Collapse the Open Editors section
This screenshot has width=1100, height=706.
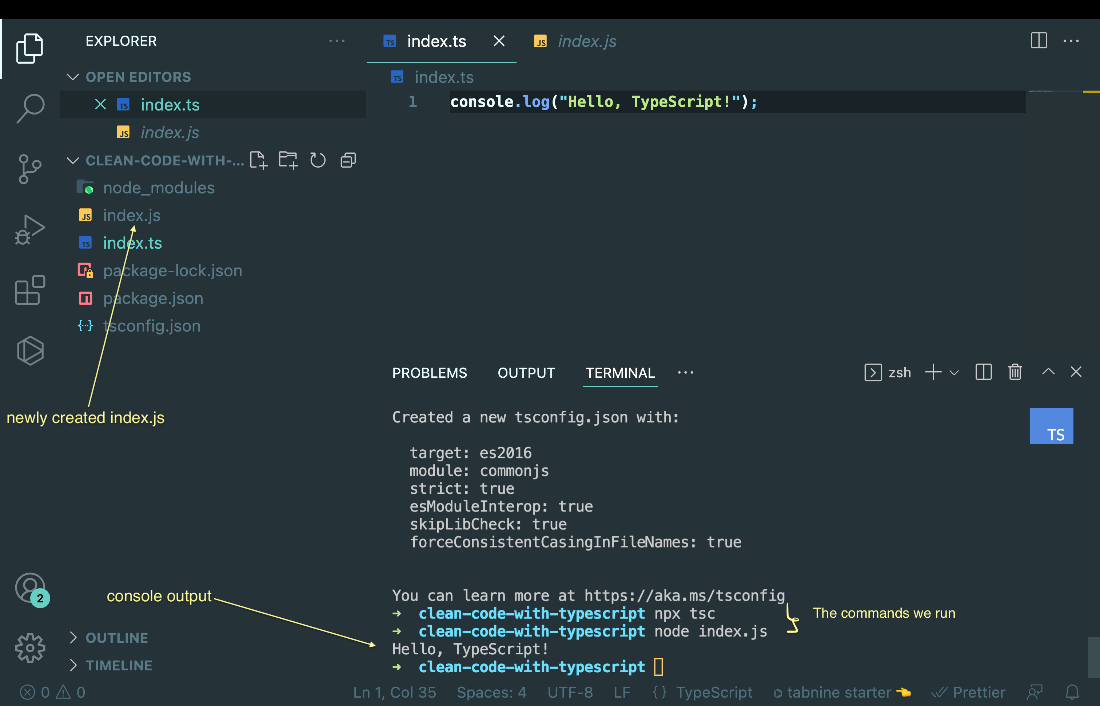[73, 76]
